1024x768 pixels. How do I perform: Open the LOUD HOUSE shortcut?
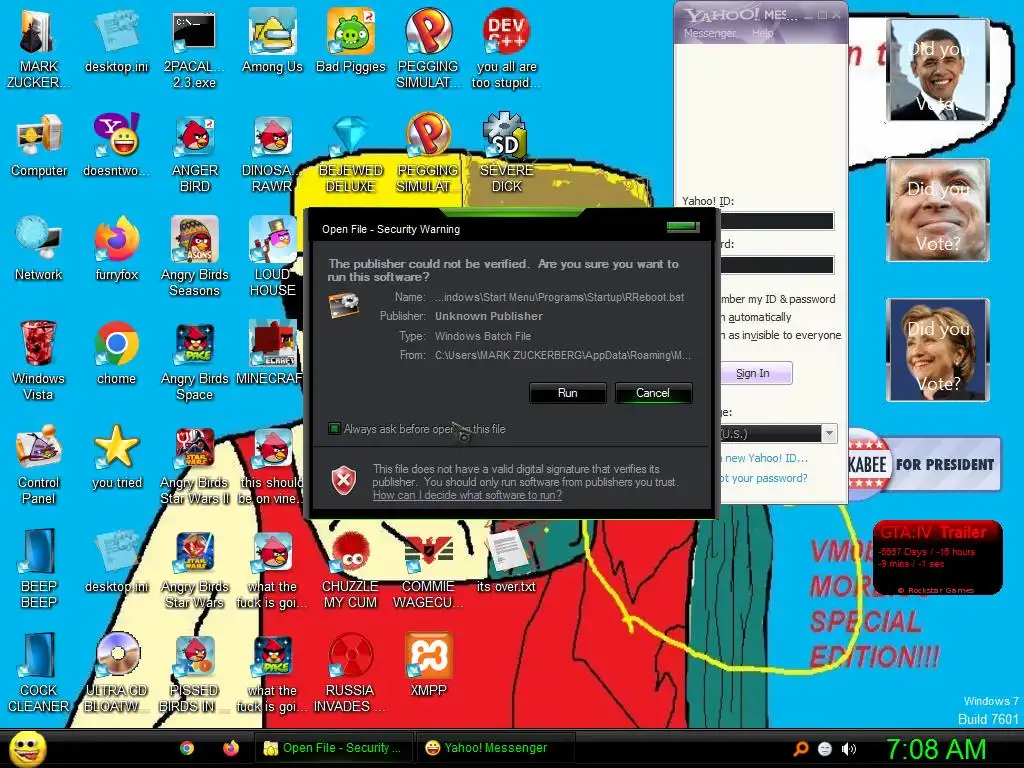(272, 257)
